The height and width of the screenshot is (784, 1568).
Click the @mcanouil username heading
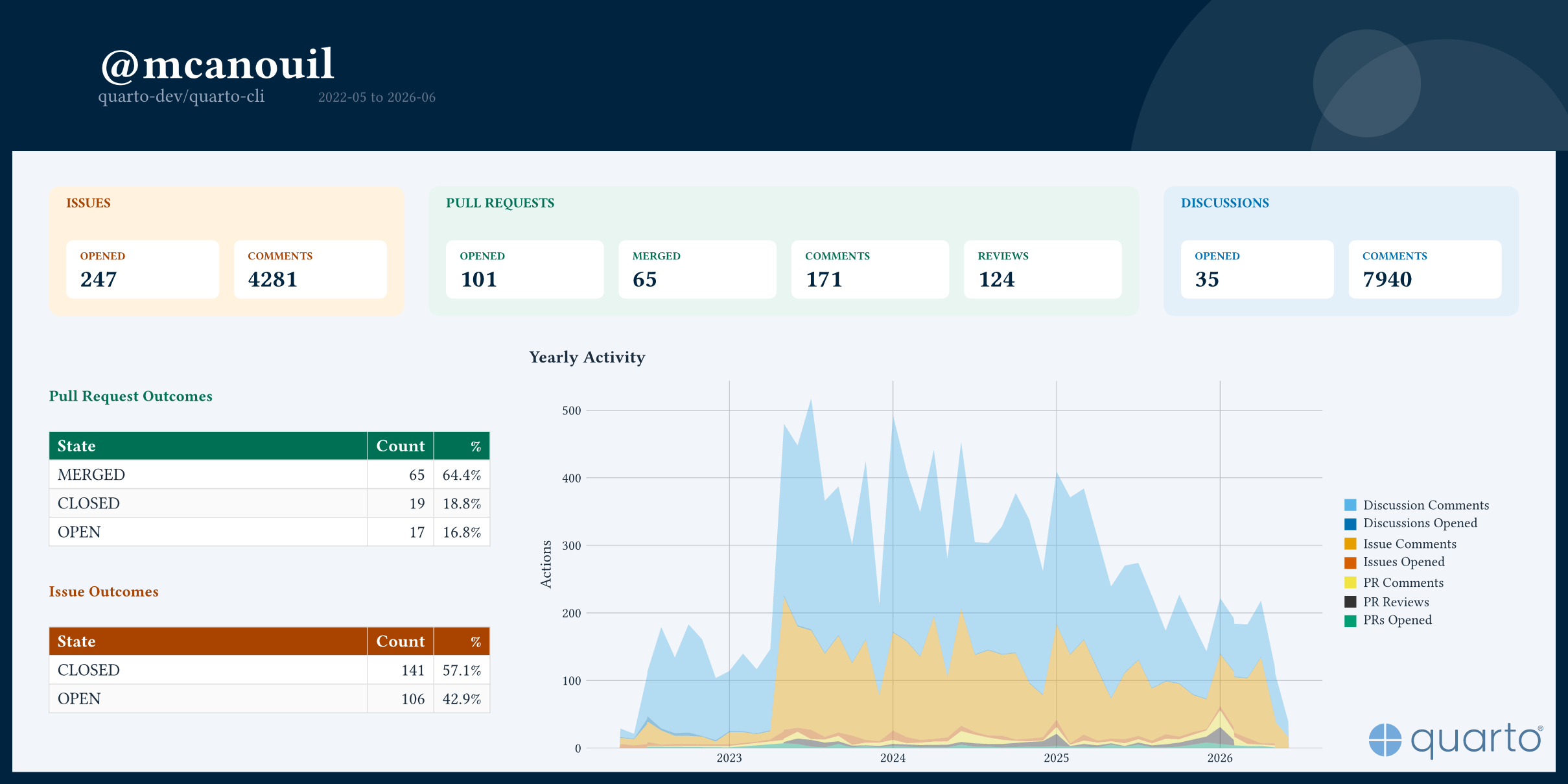tap(217, 64)
